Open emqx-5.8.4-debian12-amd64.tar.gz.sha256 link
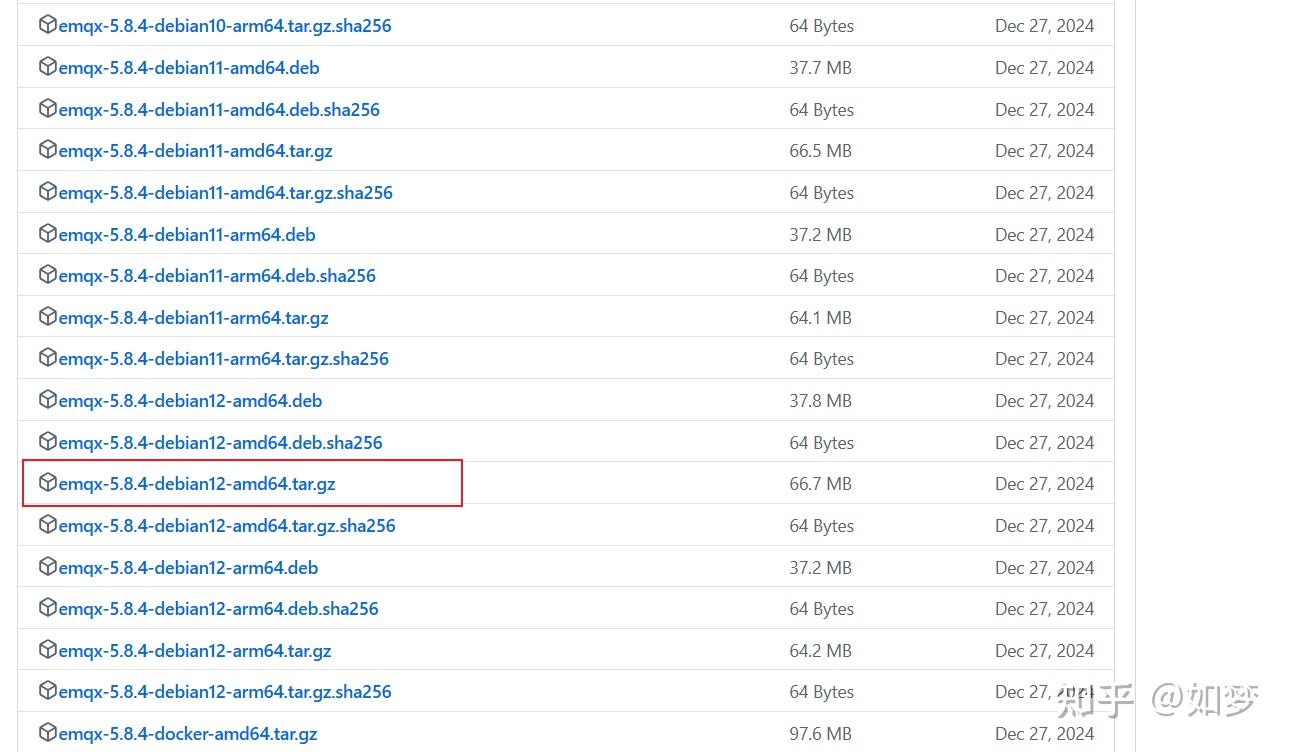Screen dimensions: 1291x752 point(227,526)
